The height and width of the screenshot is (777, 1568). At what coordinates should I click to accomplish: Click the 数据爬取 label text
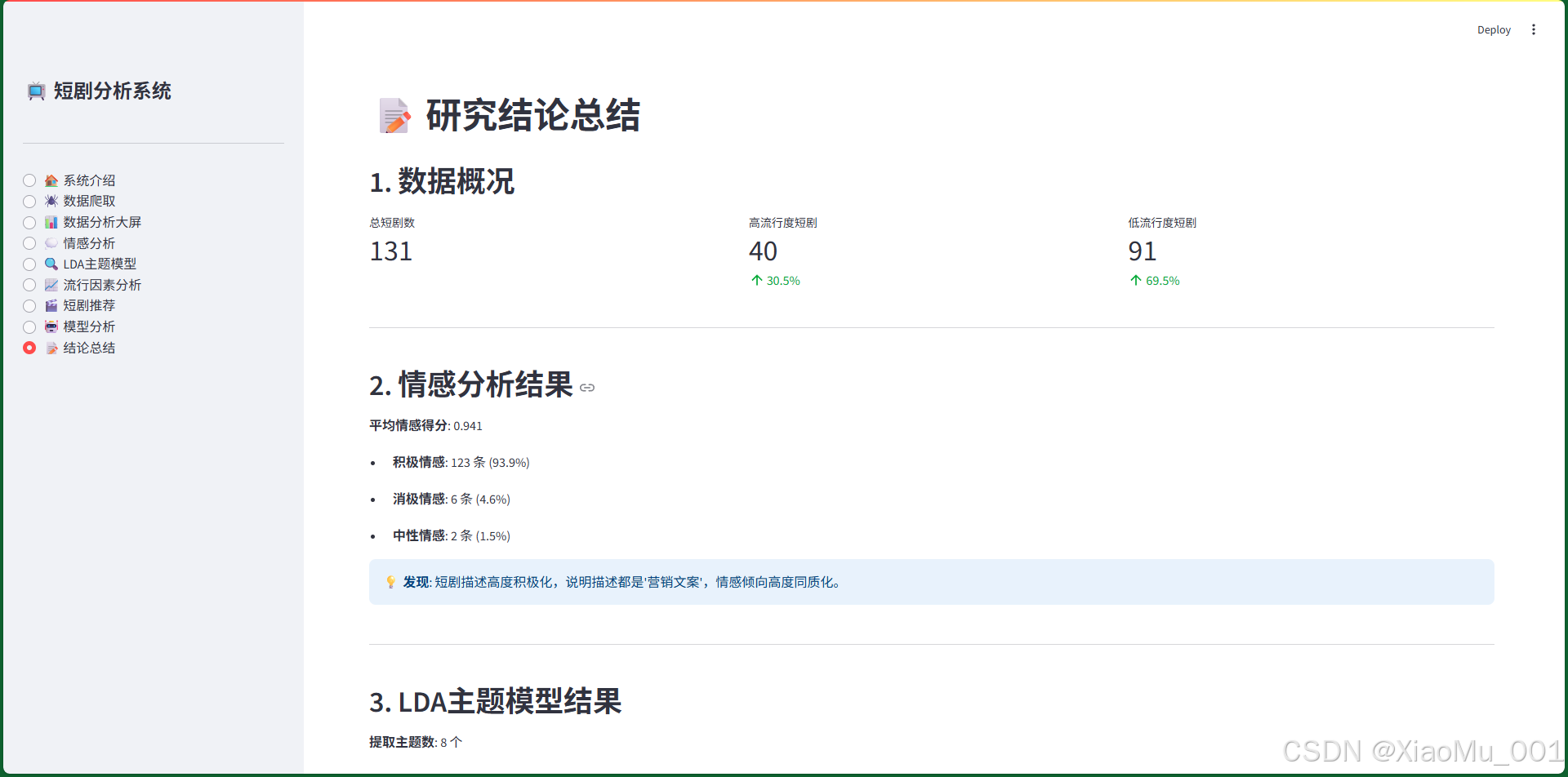click(x=90, y=201)
